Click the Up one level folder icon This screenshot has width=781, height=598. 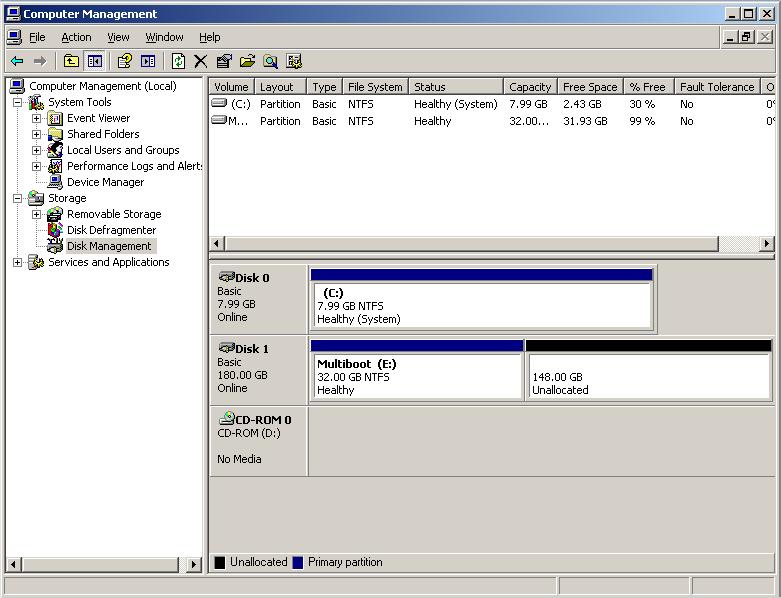pyautogui.click(x=71, y=61)
